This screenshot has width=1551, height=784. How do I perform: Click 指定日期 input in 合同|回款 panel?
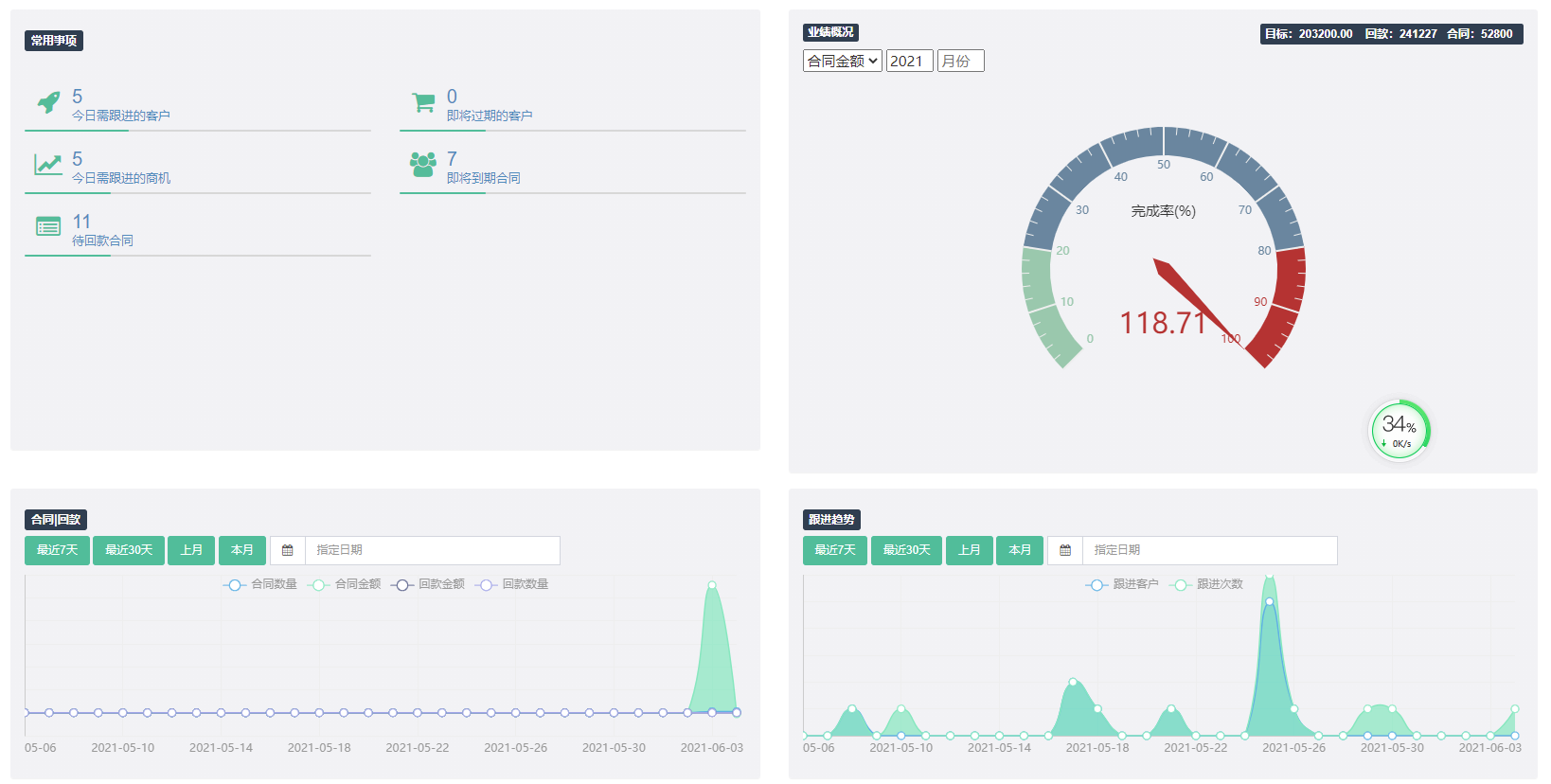[x=432, y=550]
